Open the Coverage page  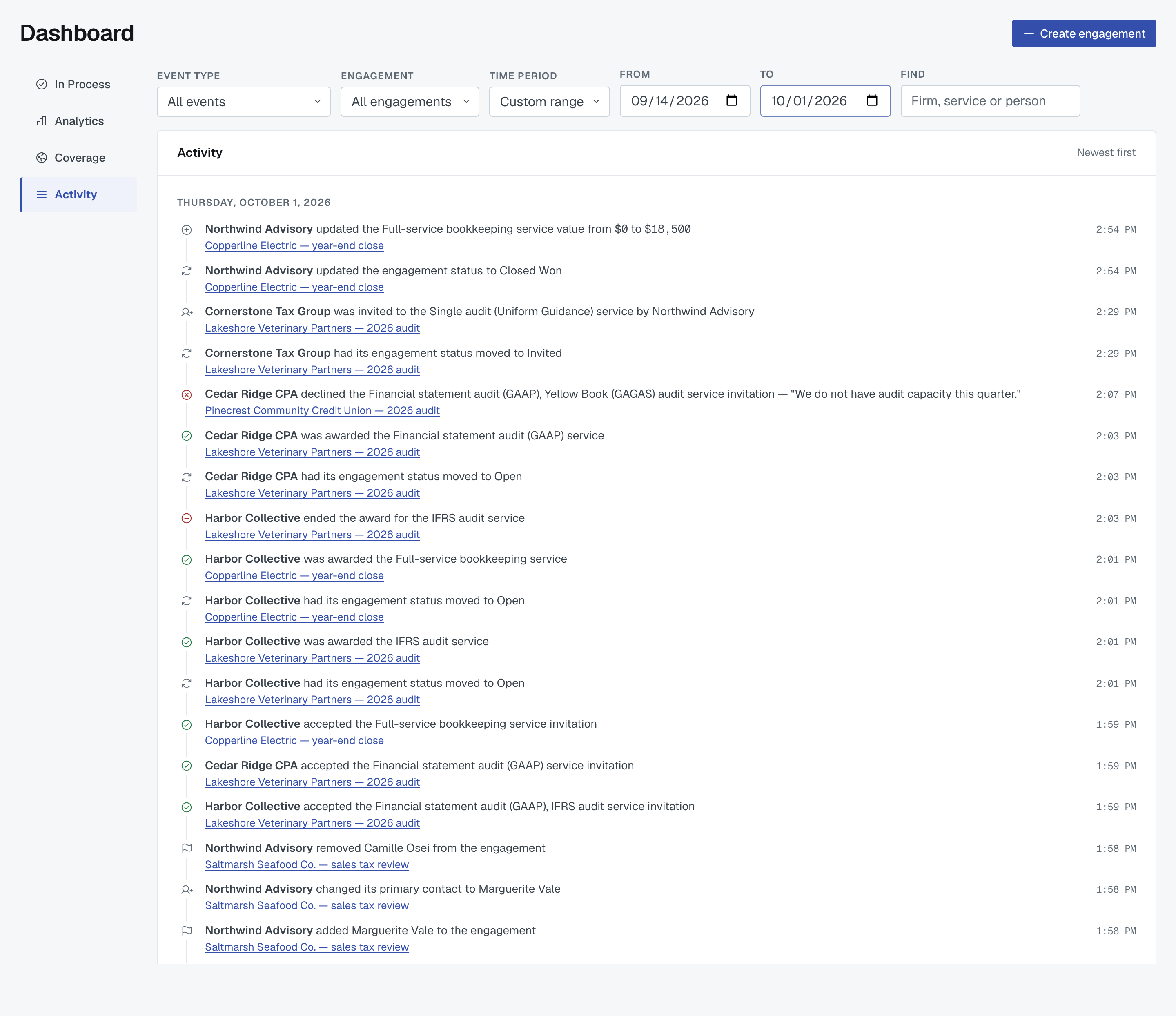(78, 158)
